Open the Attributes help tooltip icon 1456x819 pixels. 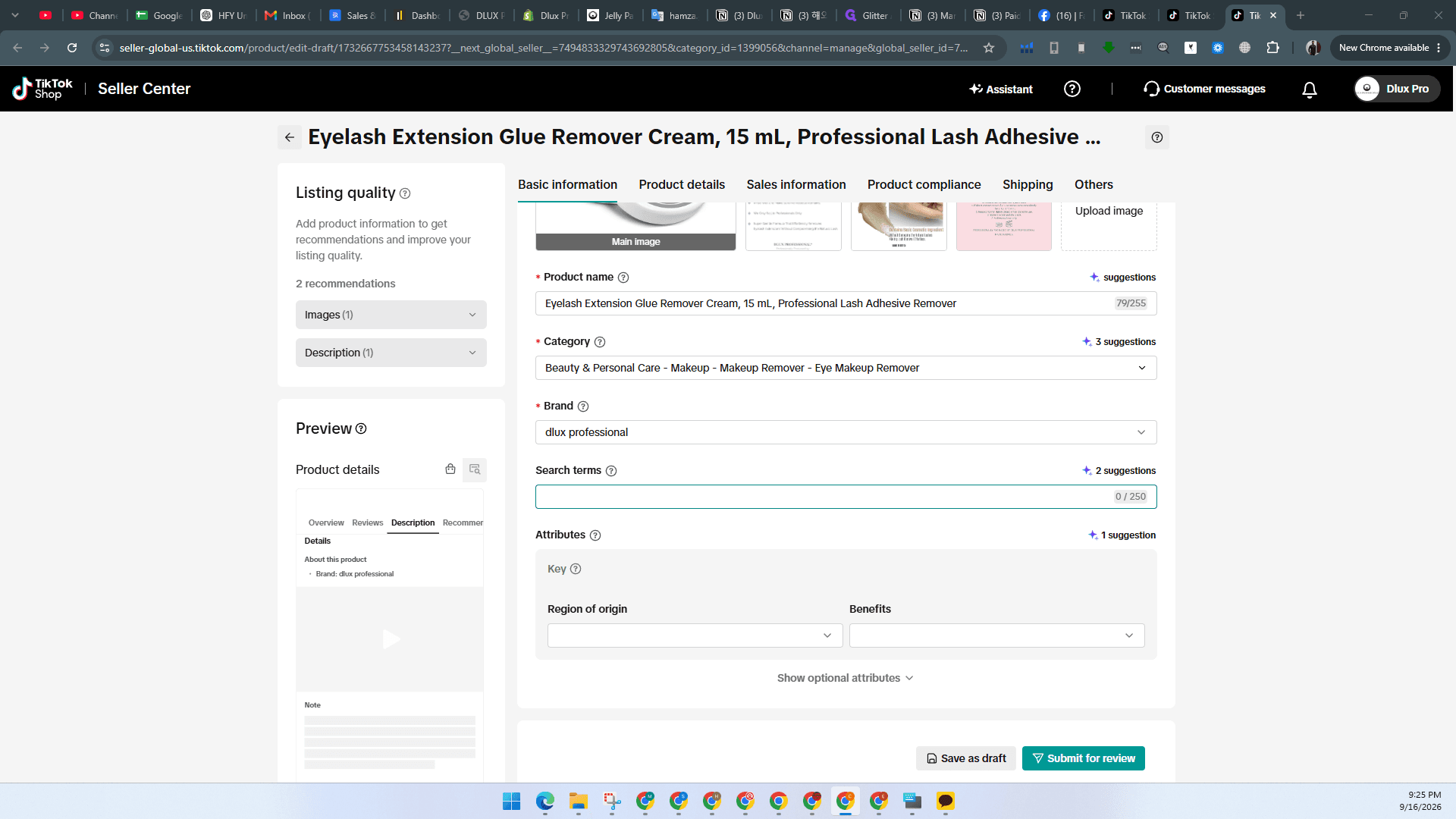tap(595, 535)
